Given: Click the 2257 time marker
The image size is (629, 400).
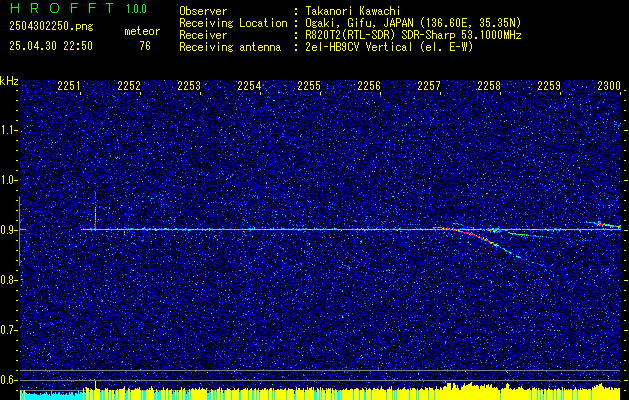Looking at the screenshot, I should (429, 86).
